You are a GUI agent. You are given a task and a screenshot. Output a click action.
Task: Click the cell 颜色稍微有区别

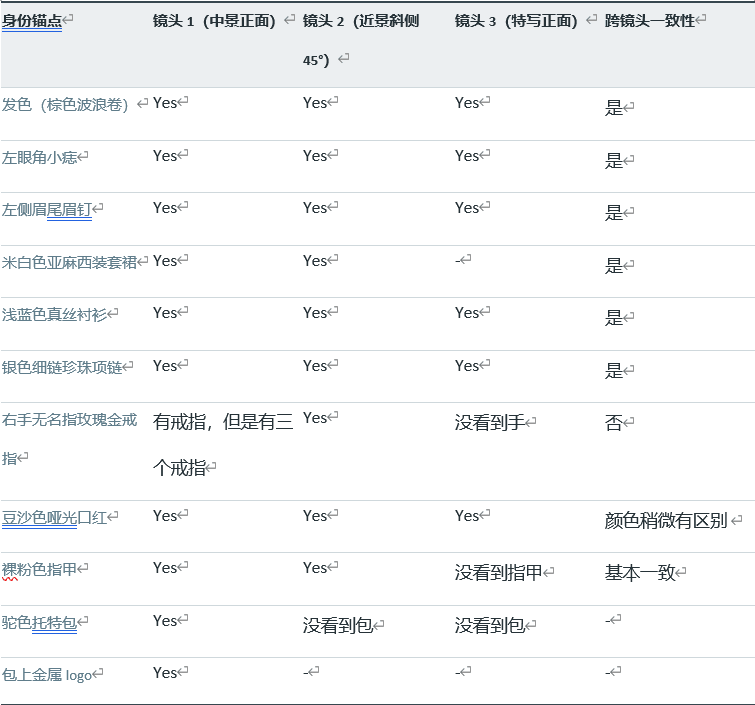point(666,521)
